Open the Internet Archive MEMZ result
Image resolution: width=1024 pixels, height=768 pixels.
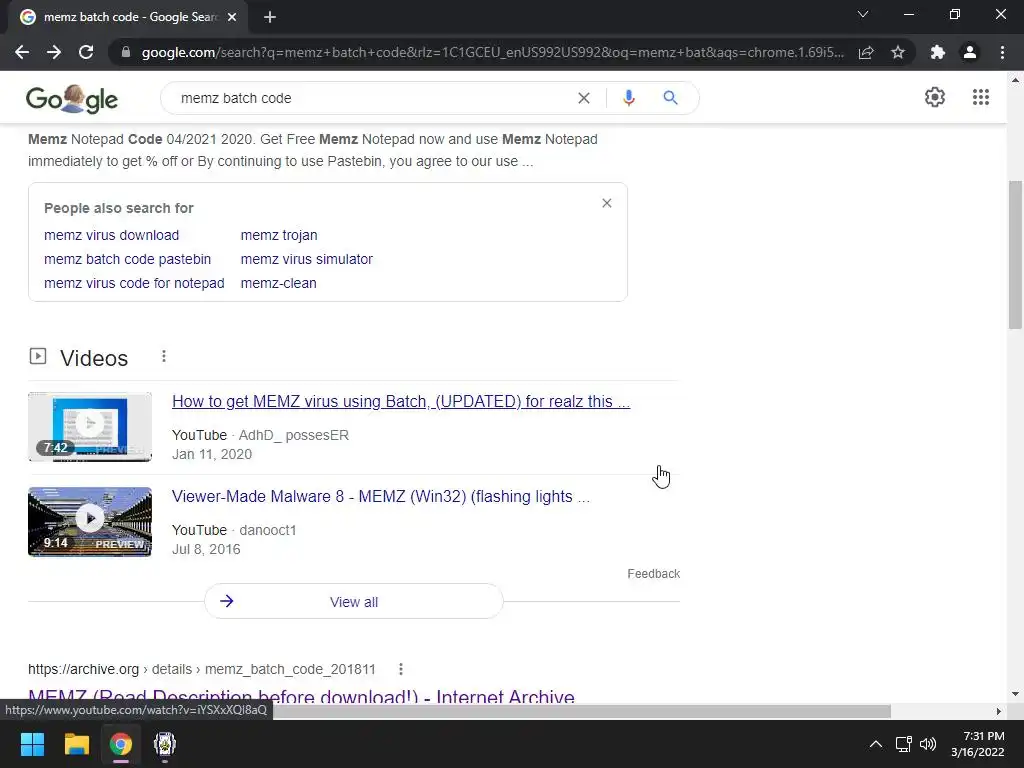click(301, 696)
